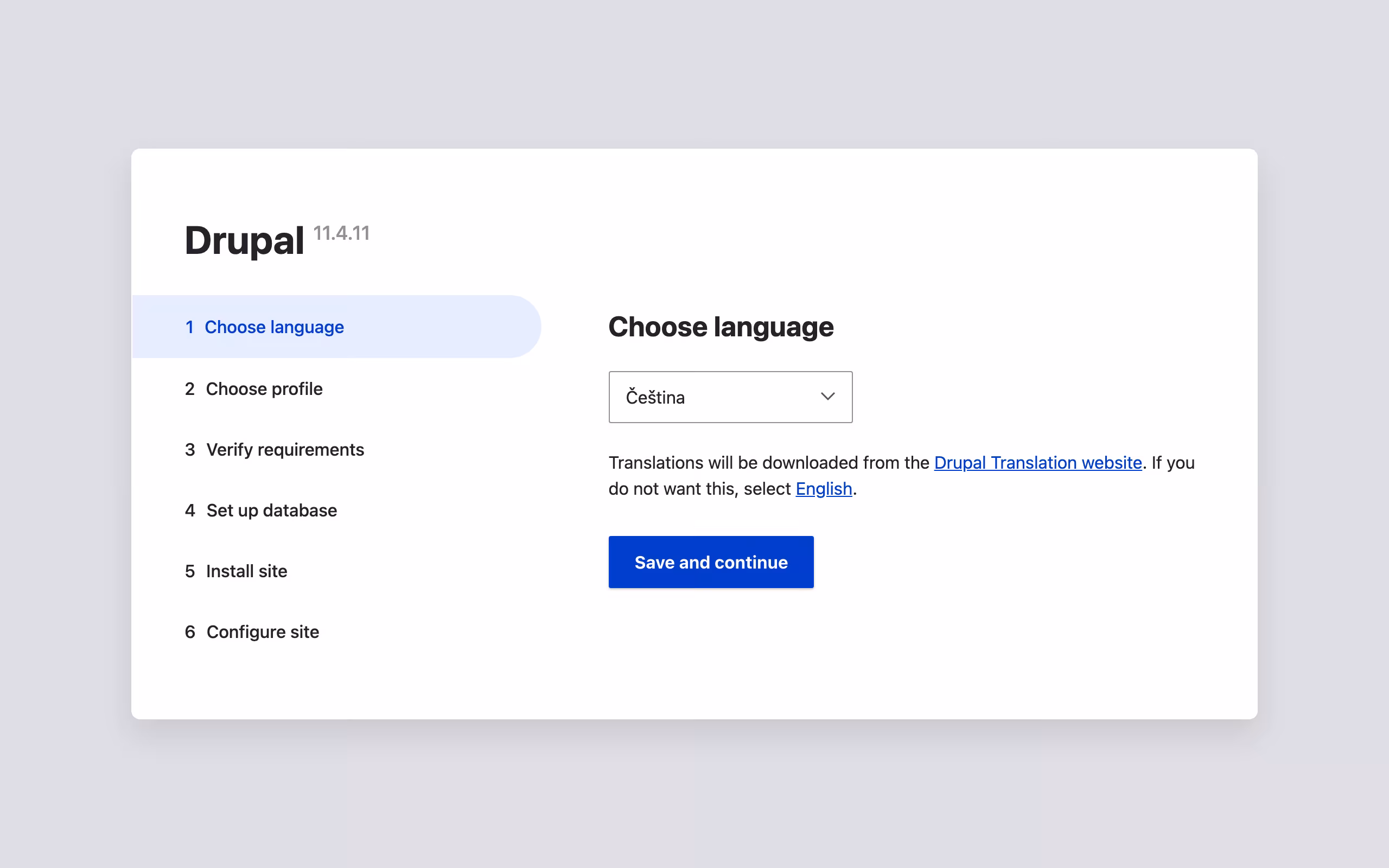This screenshot has width=1389, height=868.
Task: Click the 11.4.11 version number
Action: [341, 233]
